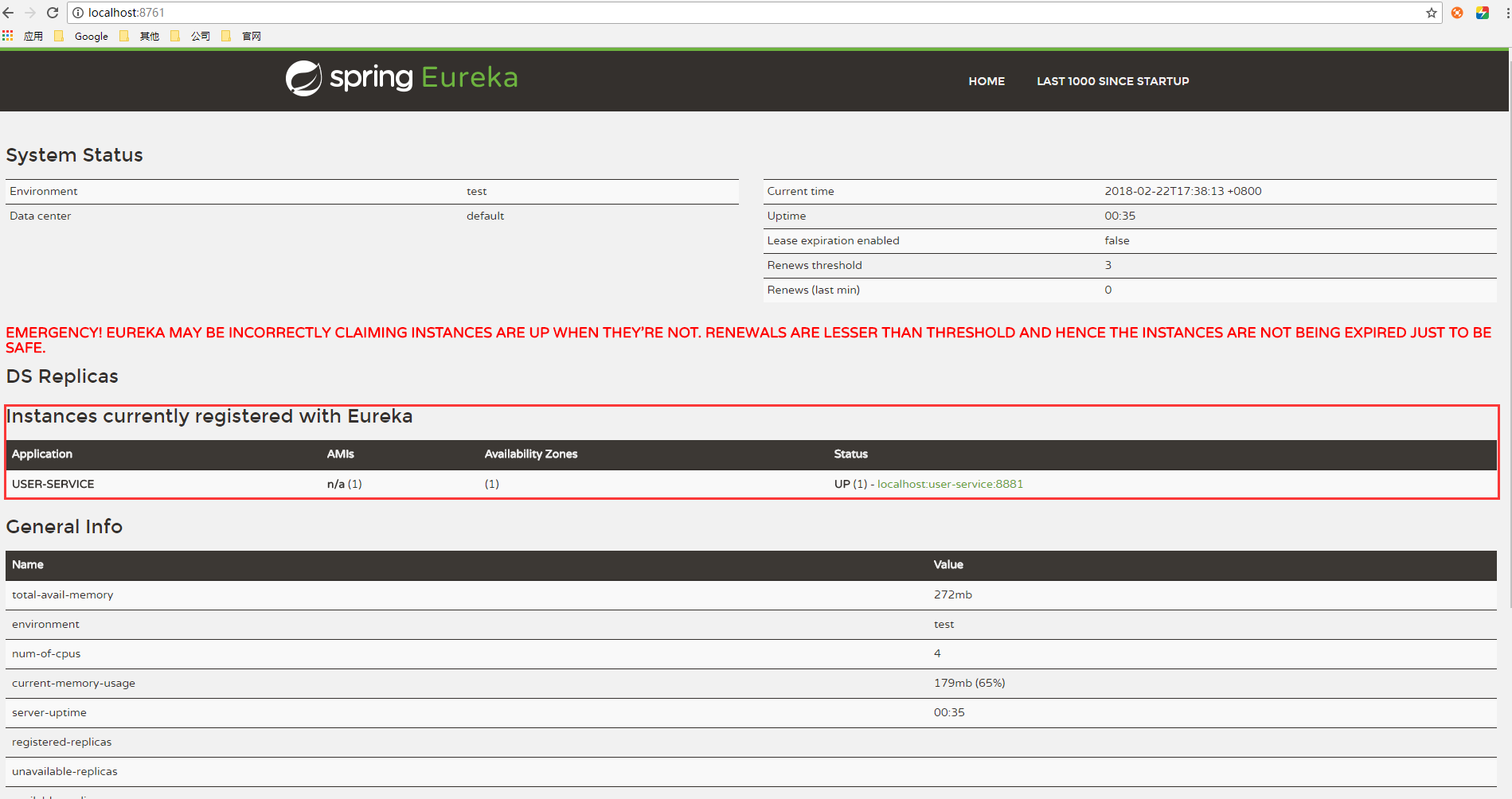Open the Google bookmark folder
Viewport: 1512px width, 799px height.
[x=81, y=36]
